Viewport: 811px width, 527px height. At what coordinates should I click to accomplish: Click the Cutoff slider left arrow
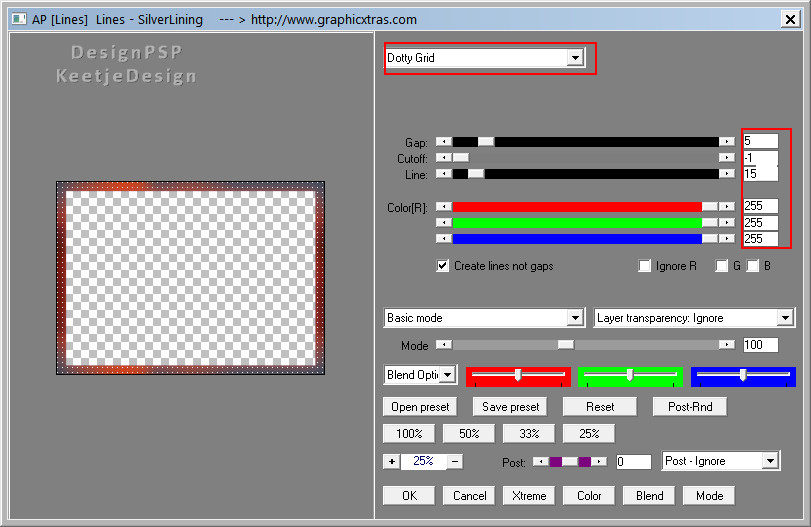(443, 158)
